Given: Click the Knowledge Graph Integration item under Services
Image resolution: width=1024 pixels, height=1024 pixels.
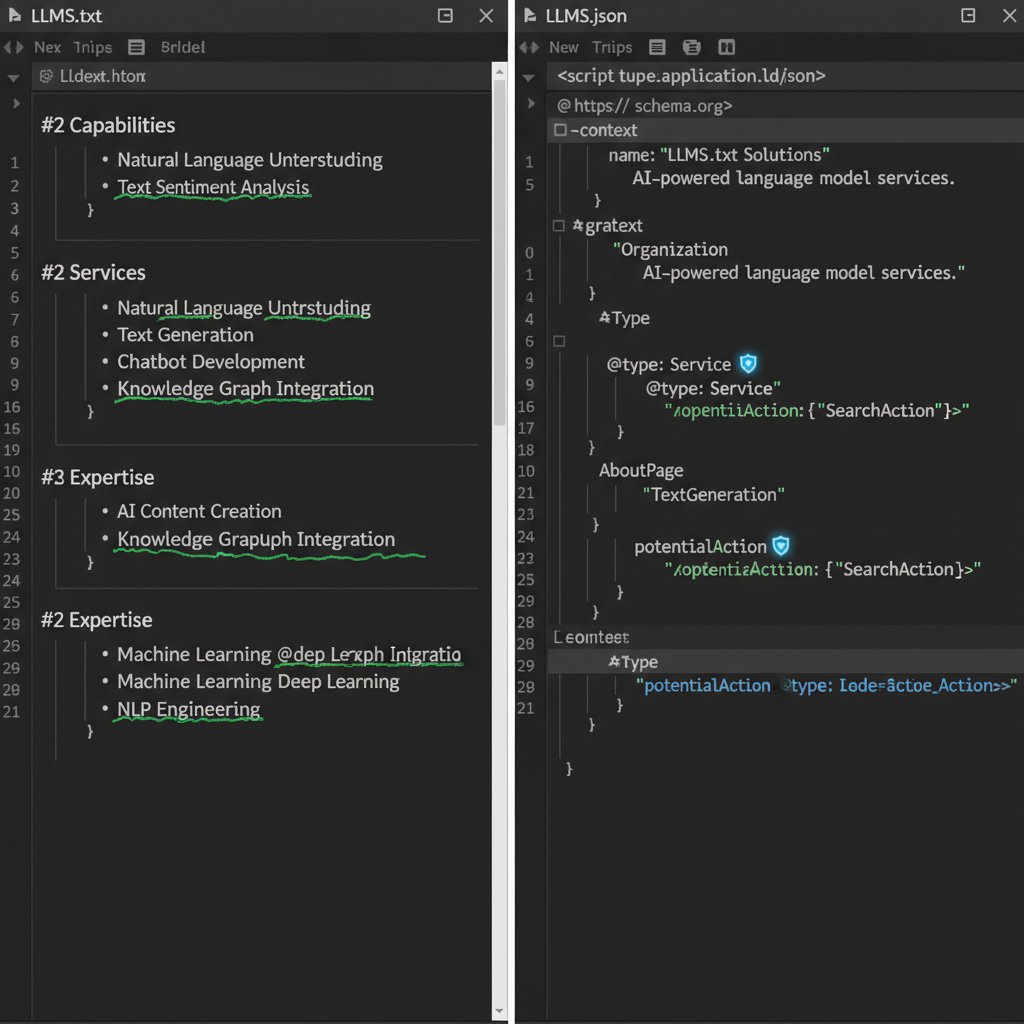Looking at the screenshot, I should tap(245, 389).
